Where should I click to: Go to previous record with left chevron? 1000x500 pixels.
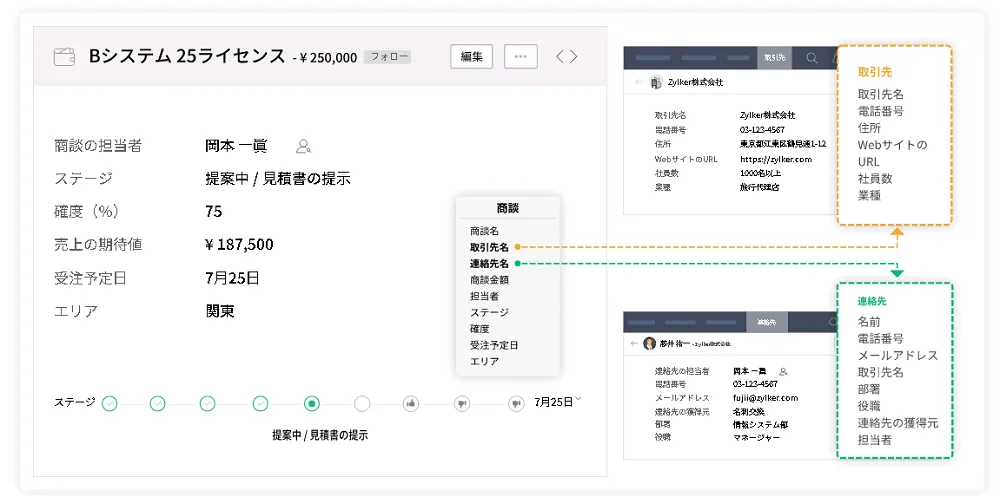pyautogui.click(x=560, y=56)
